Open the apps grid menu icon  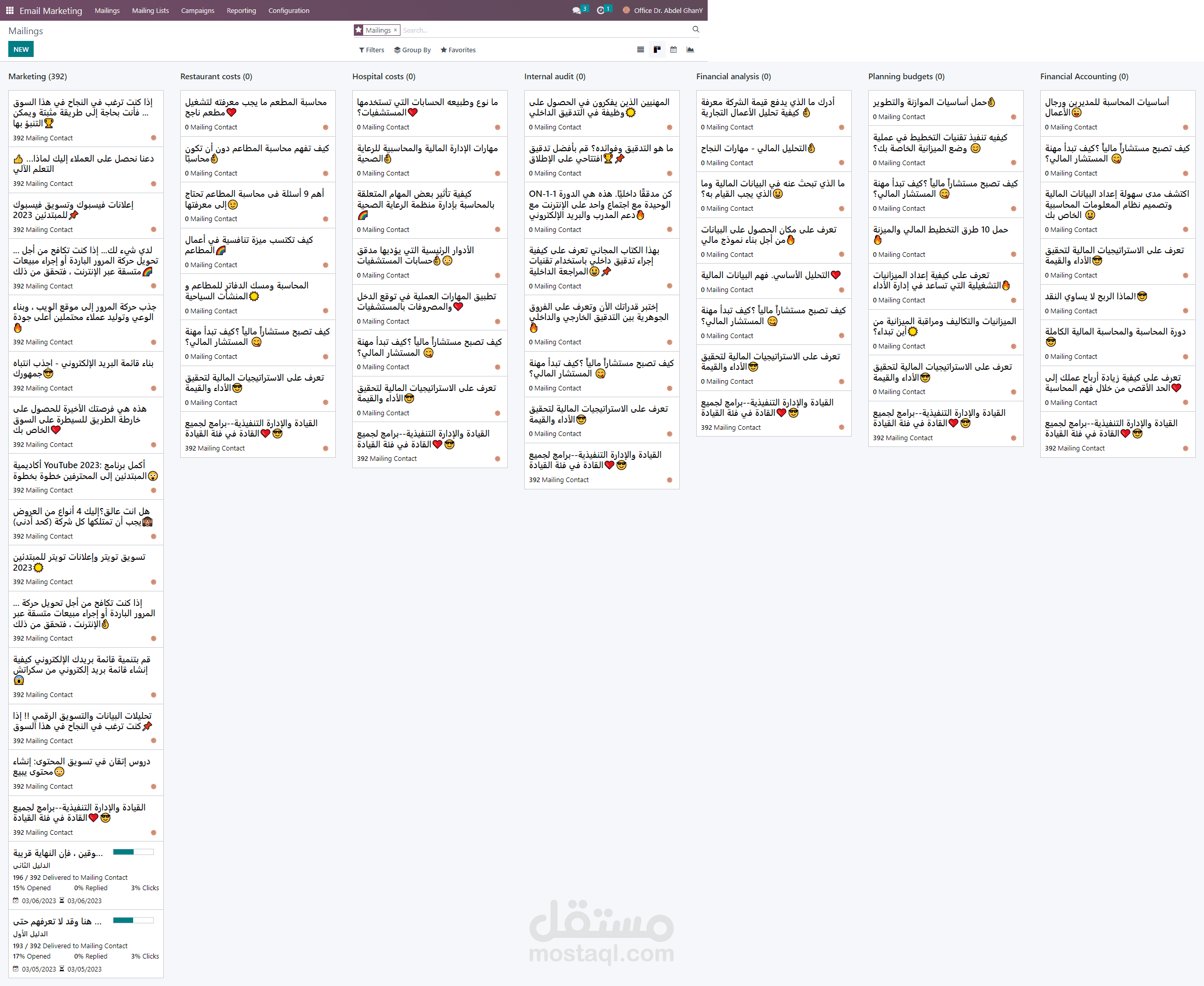[10, 10]
